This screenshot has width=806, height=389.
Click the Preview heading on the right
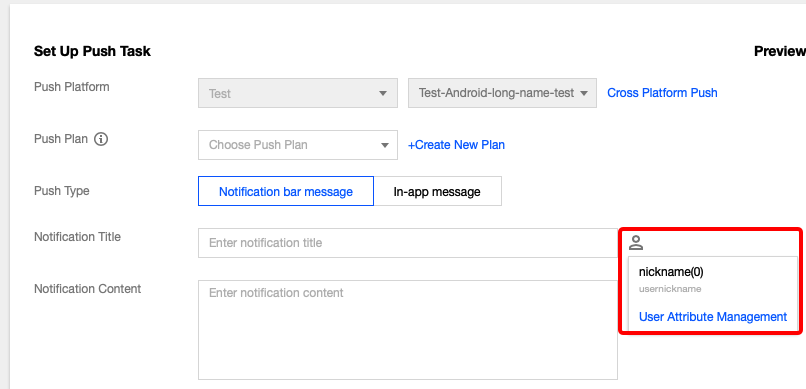pyautogui.click(x=779, y=51)
